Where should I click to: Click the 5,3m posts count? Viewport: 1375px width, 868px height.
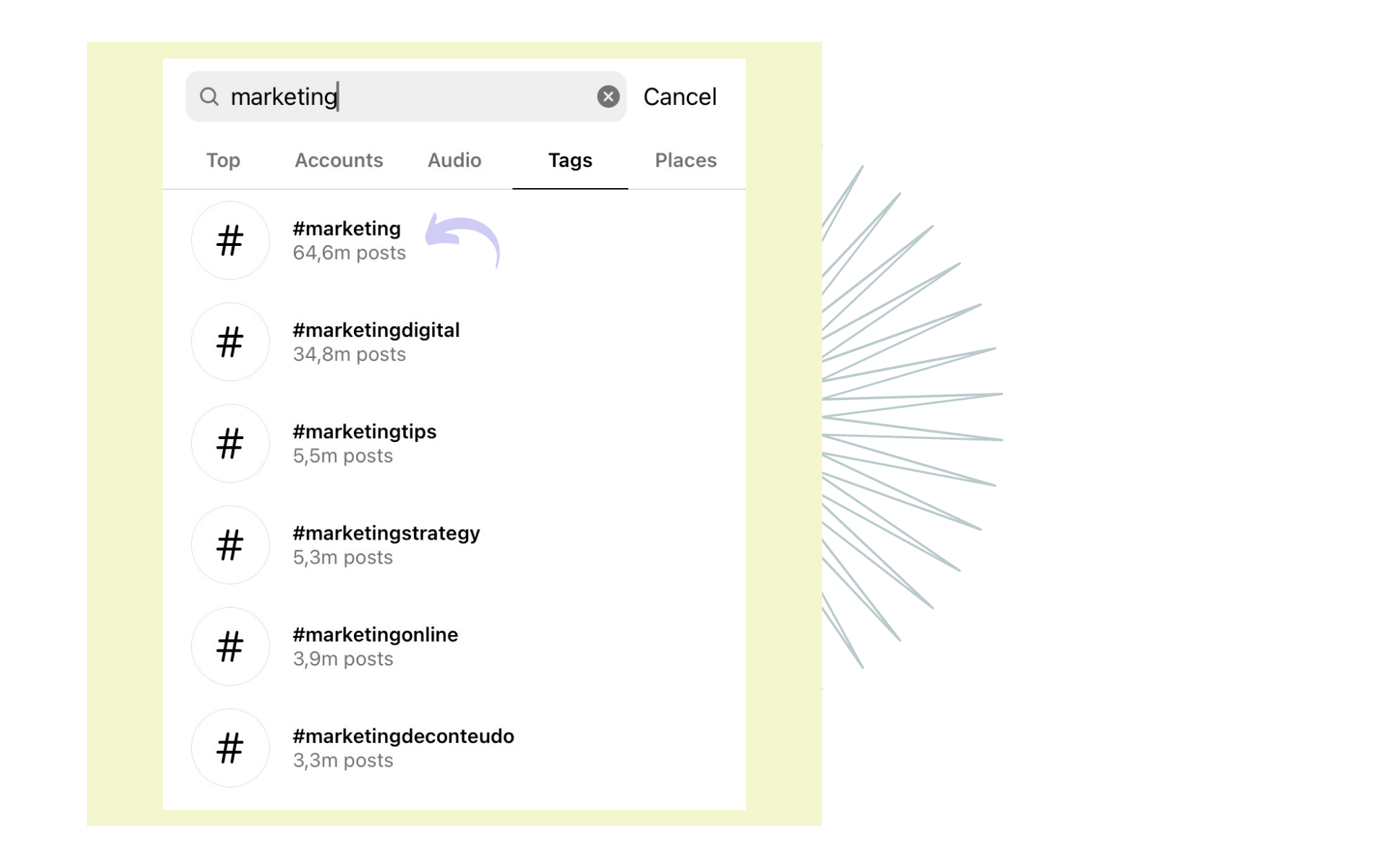coord(343,558)
